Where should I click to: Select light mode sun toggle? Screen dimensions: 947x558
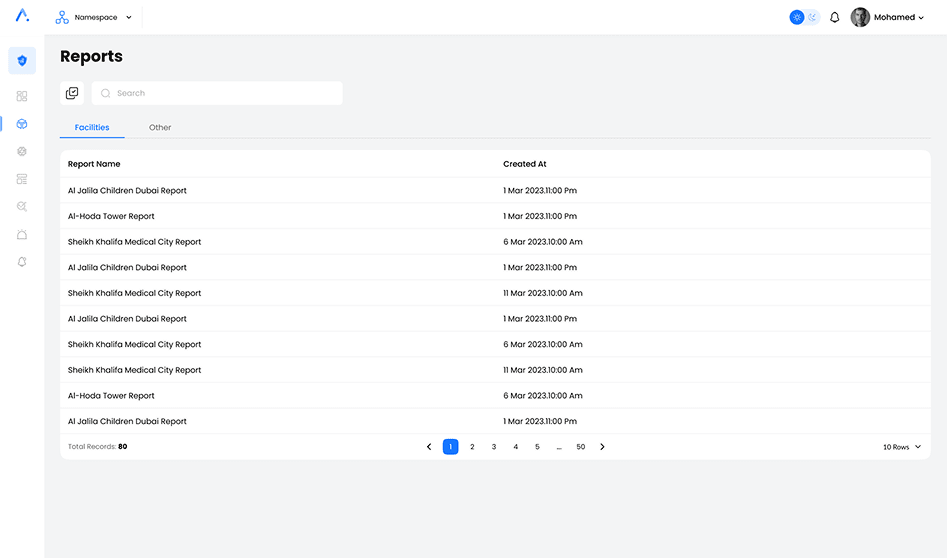click(x=797, y=17)
